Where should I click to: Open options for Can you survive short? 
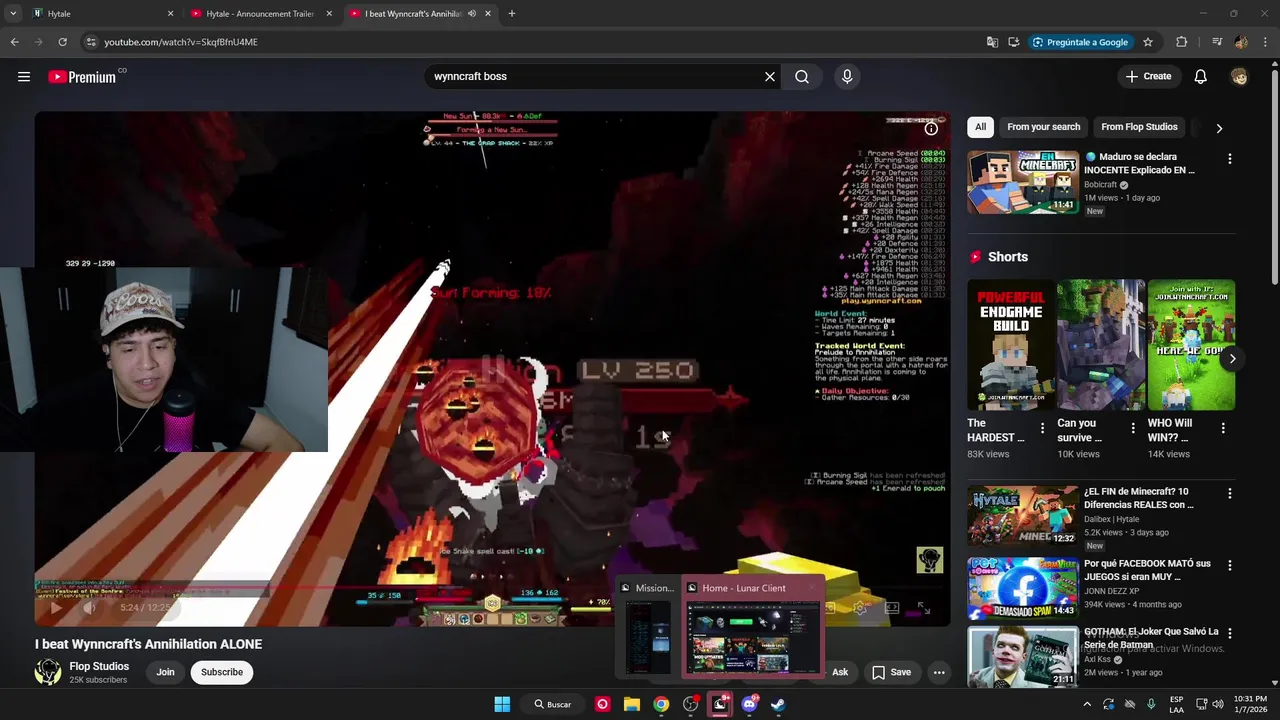(x=1132, y=428)
